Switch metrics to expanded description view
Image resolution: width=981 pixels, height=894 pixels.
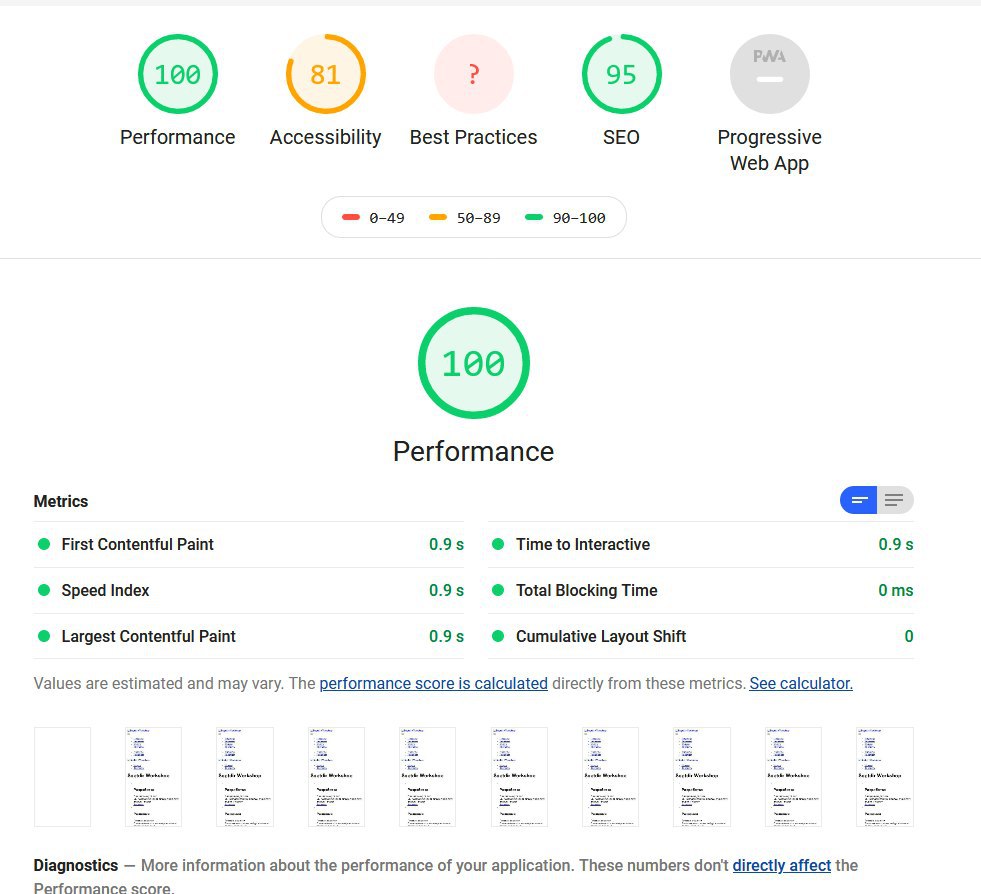click(x=895, y=500)
